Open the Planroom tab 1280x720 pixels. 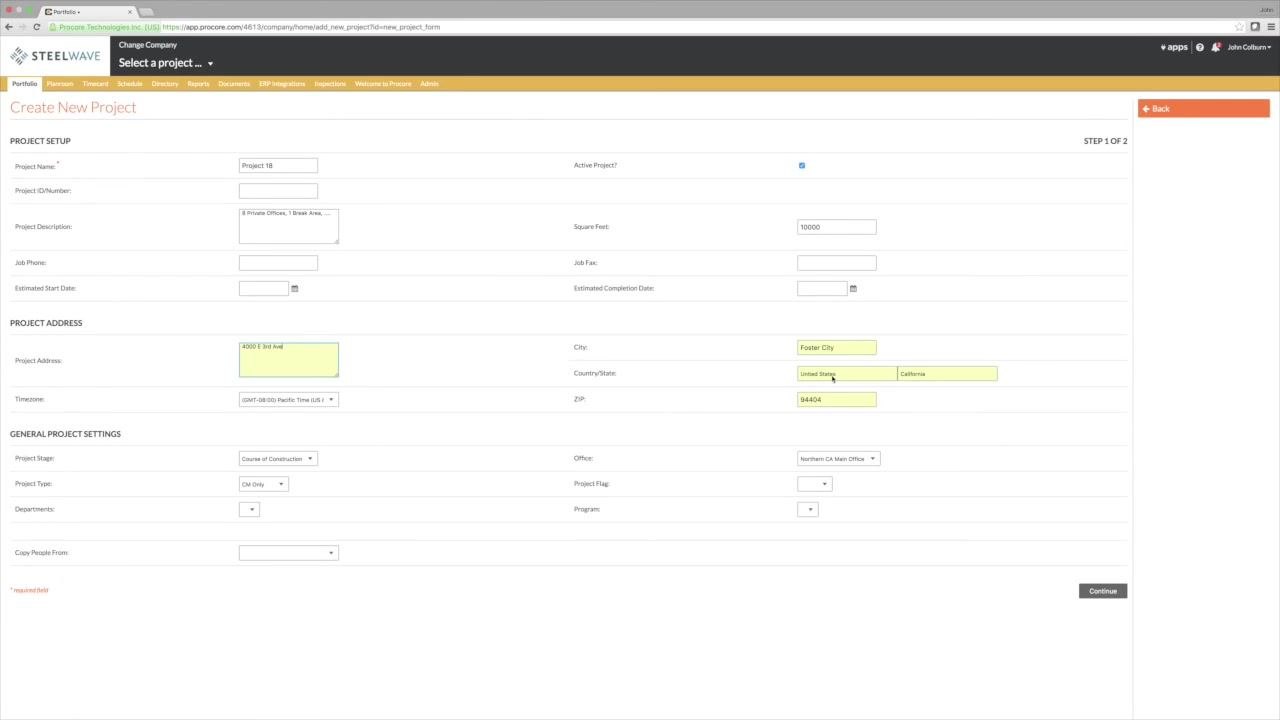click(60, 84)
